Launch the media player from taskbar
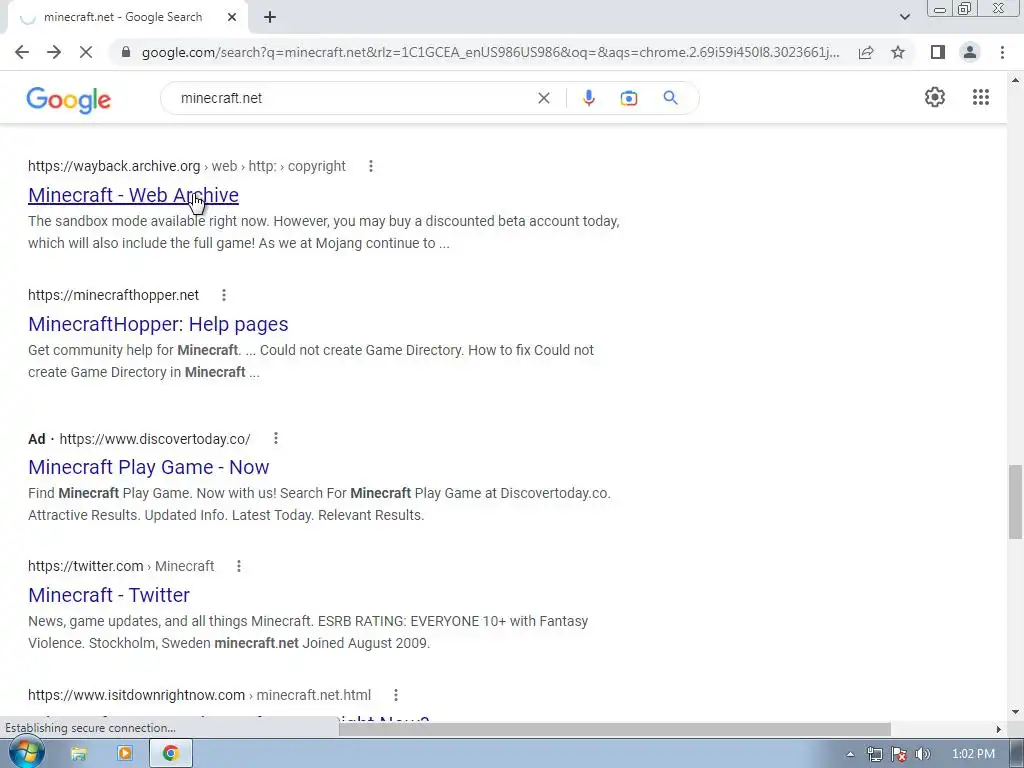This screenshot has width=1024, height=768. [124, 754]
